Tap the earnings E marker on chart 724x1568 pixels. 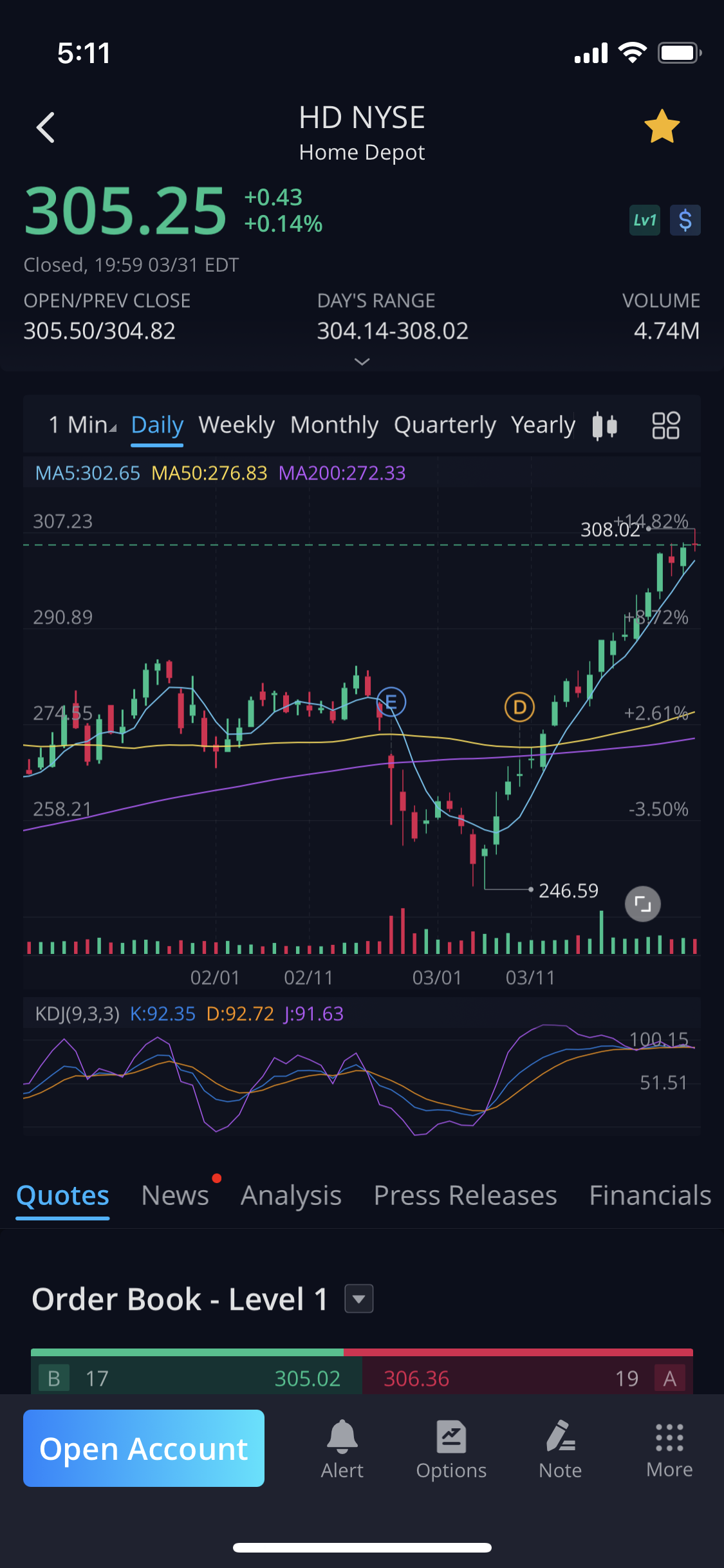point(391,702)
